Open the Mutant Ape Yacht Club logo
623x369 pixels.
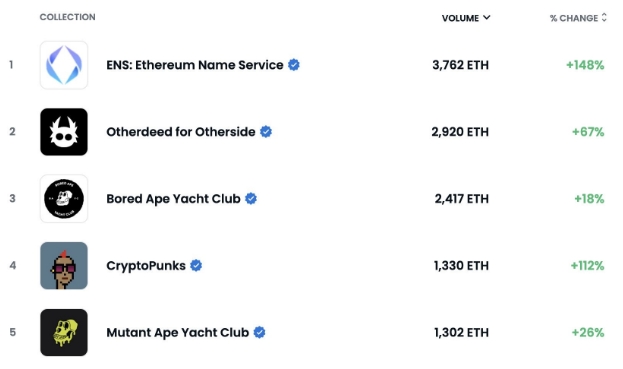[x=64, y=332]
